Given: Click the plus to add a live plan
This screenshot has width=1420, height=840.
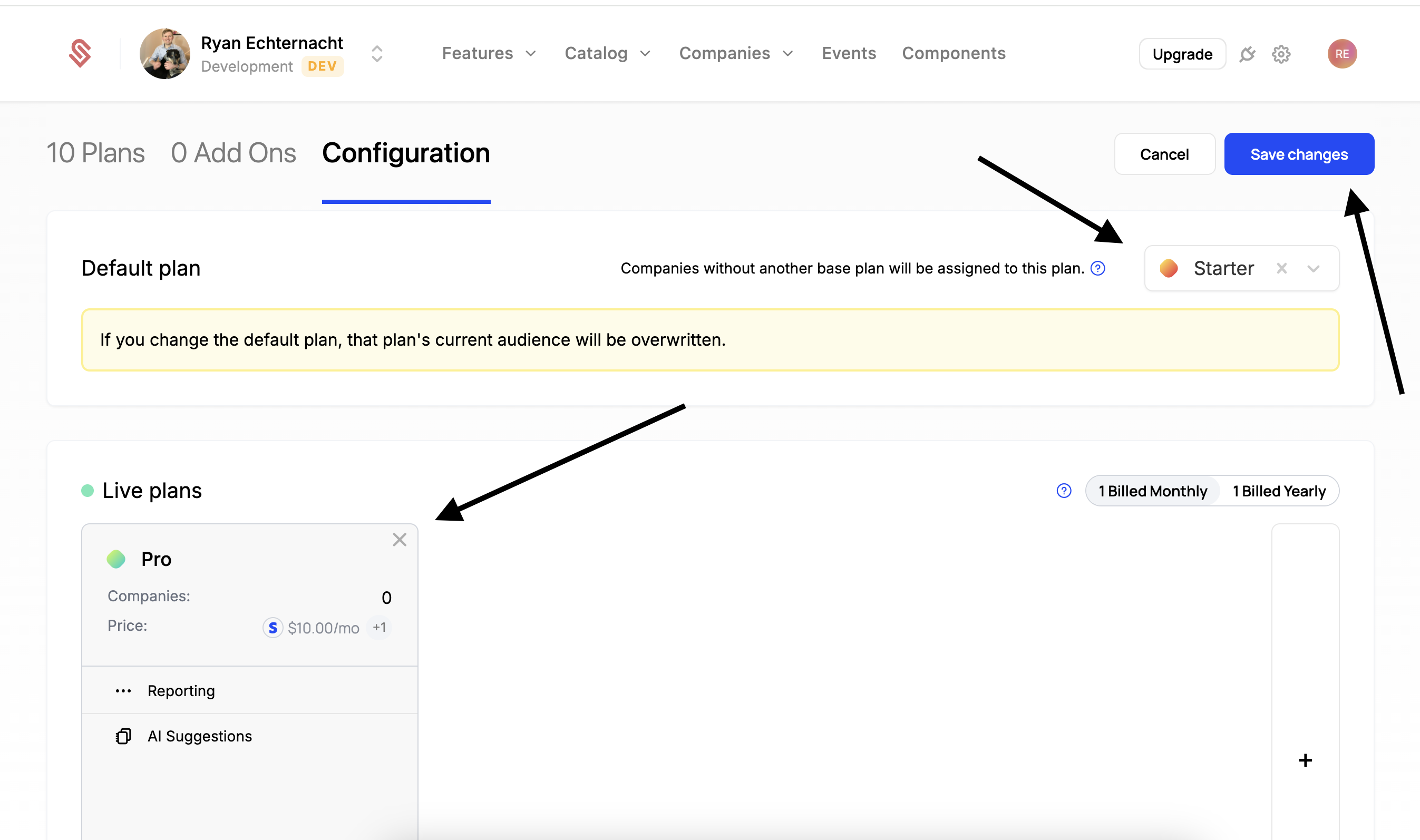Looking at the screenshot, I should pos(1305,759).
